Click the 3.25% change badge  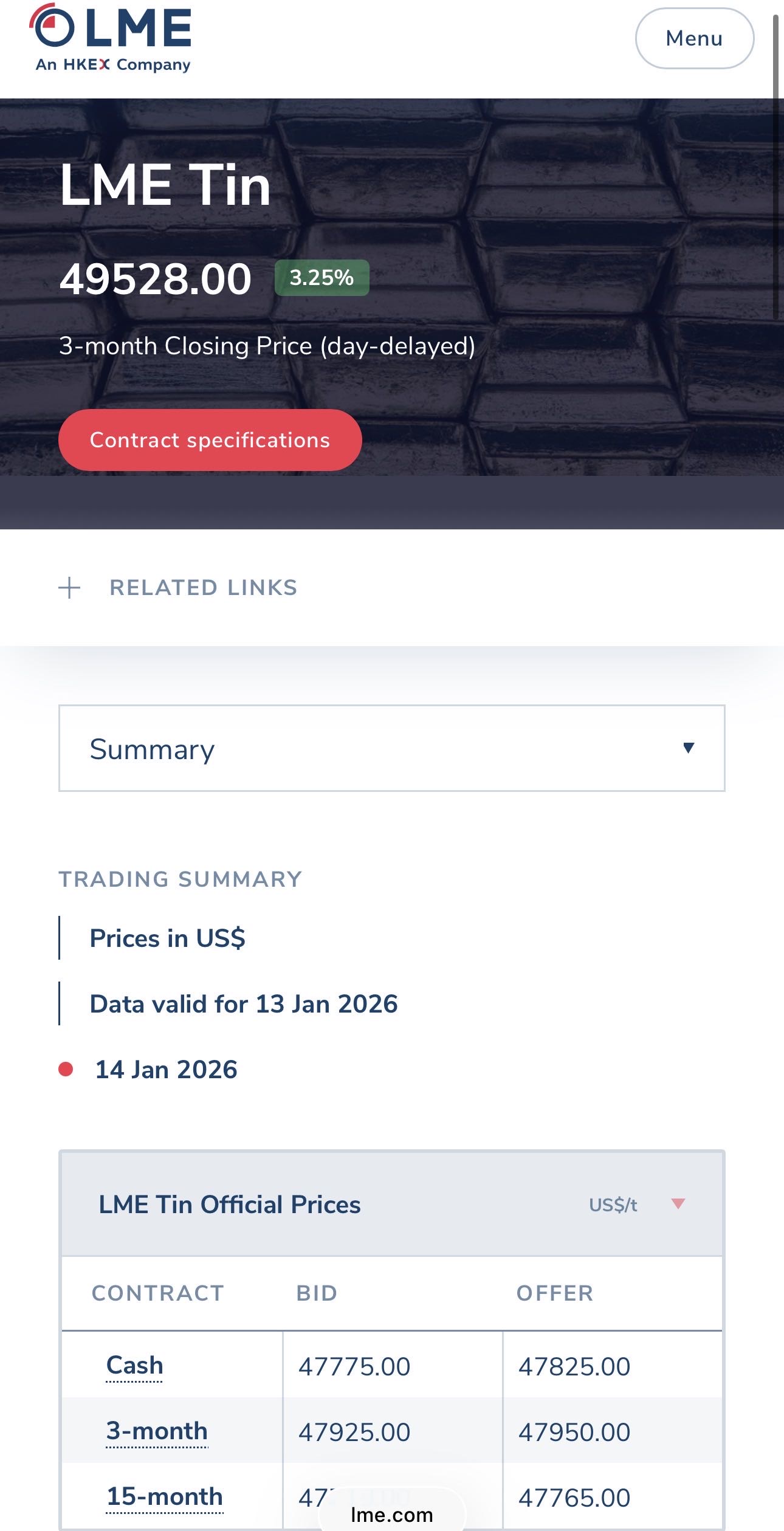322,278
